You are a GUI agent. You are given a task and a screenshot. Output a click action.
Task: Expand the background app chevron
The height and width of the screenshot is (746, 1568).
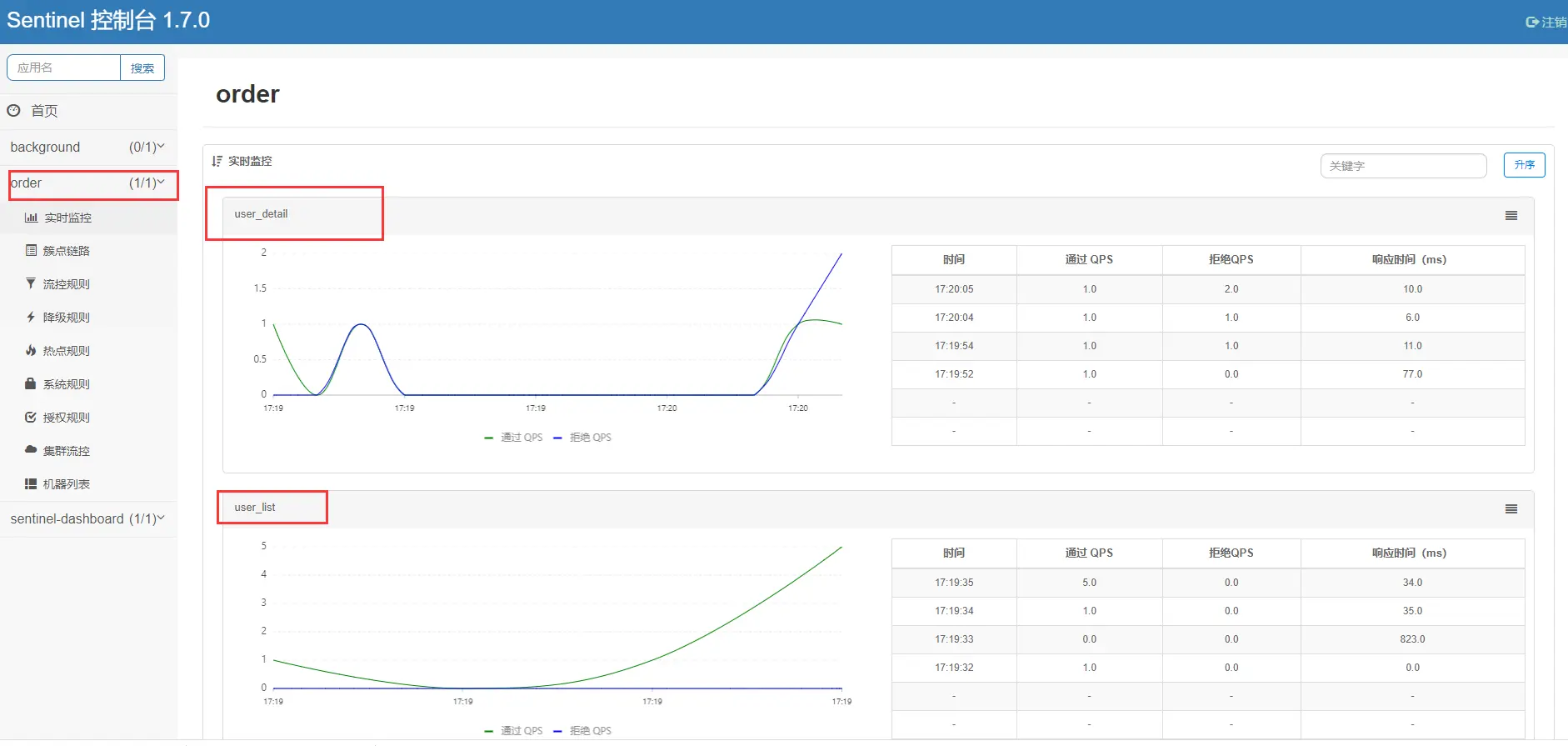161,146
